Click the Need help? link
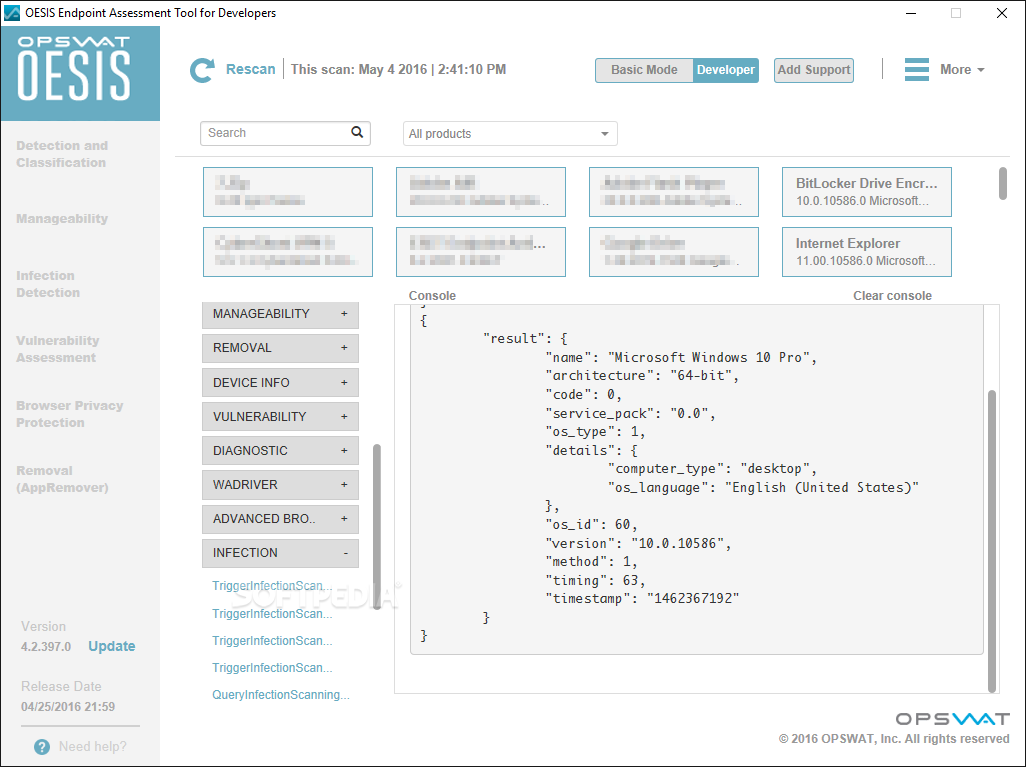 click(x=93, y=747)
